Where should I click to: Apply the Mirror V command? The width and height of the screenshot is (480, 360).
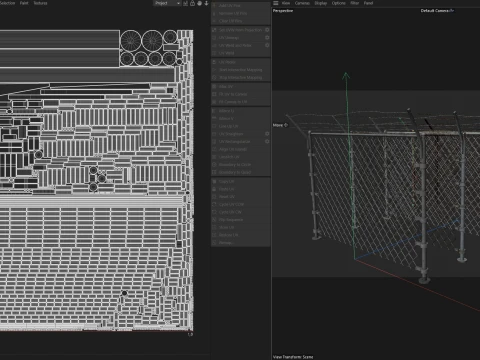click(x=240, y=119)
